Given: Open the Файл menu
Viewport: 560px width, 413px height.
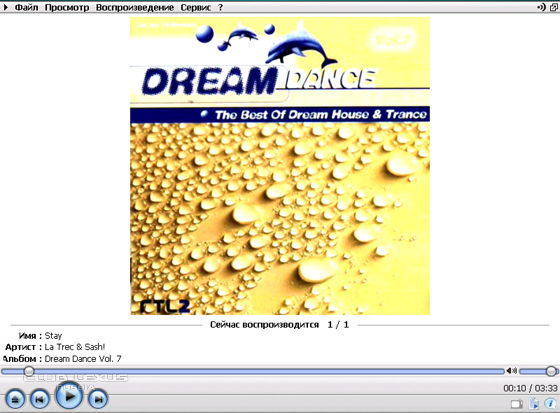Looking at the screenshot, I should point(26,7).
